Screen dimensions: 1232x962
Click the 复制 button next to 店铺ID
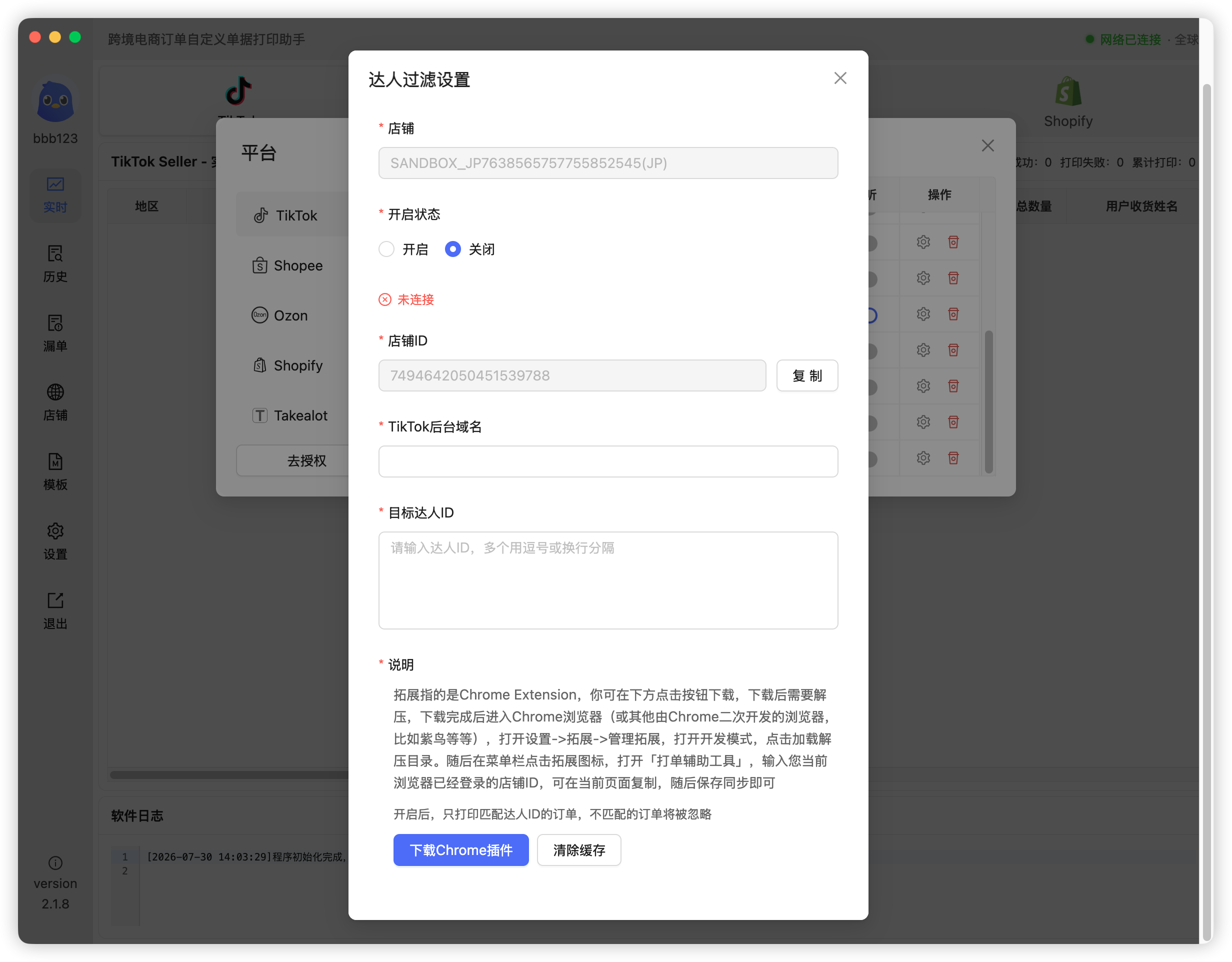tap(806, 375)
